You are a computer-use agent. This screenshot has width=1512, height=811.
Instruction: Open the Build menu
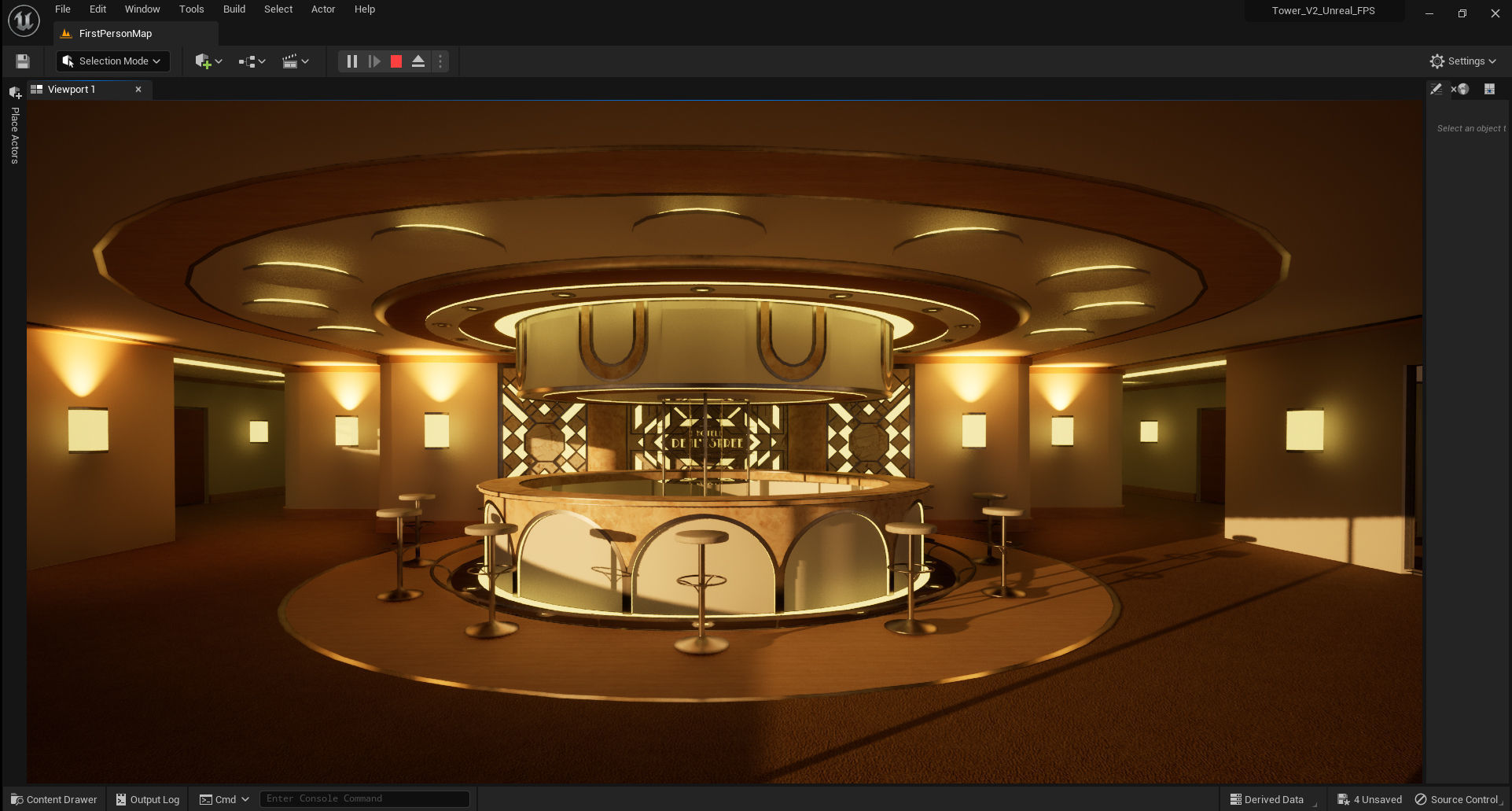[x=234, y=9]
